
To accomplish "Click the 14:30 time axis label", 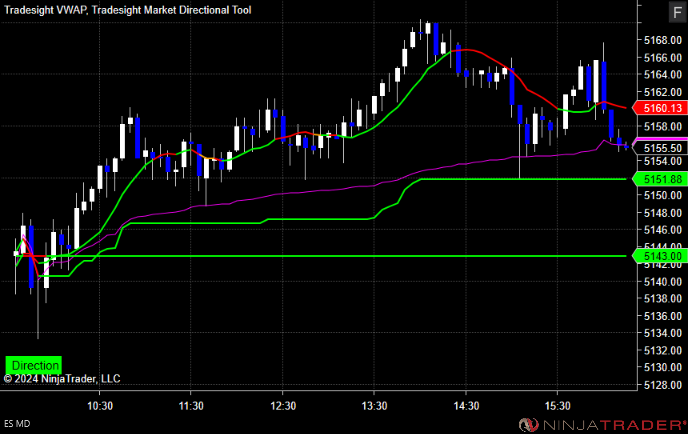I will pyautogui.click(x=466, y=406).
